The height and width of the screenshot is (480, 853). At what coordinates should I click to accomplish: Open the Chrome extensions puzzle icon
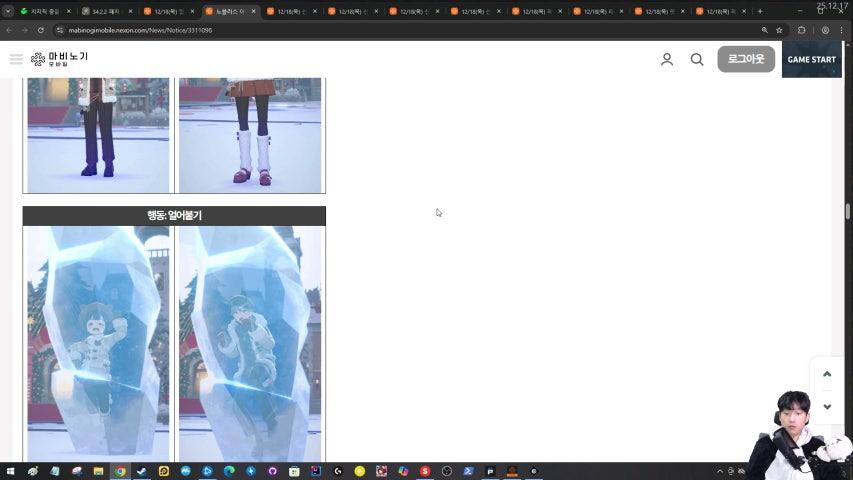coord(801,30)
